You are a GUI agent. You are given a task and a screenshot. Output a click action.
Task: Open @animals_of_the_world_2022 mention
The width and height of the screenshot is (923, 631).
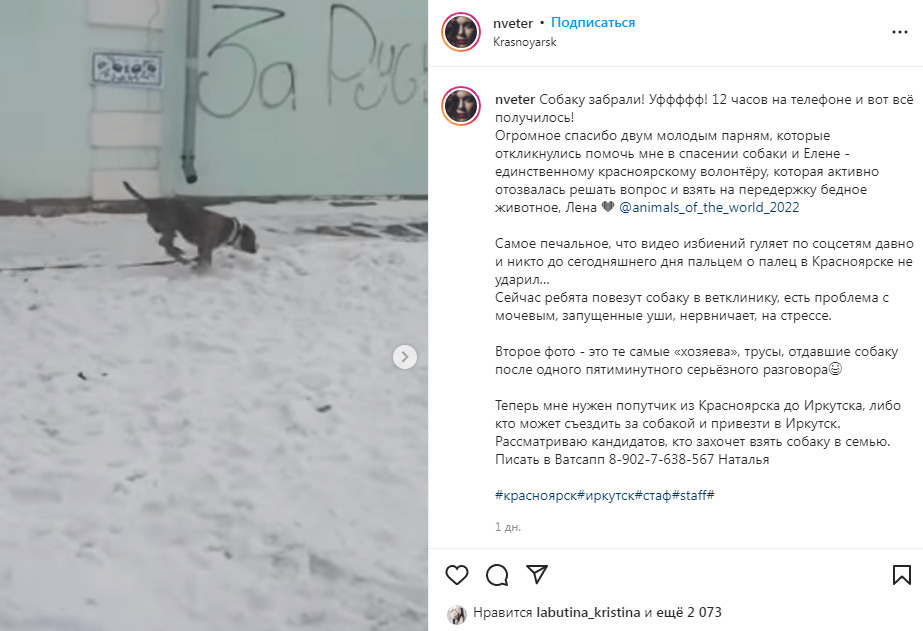click(709, 207)
